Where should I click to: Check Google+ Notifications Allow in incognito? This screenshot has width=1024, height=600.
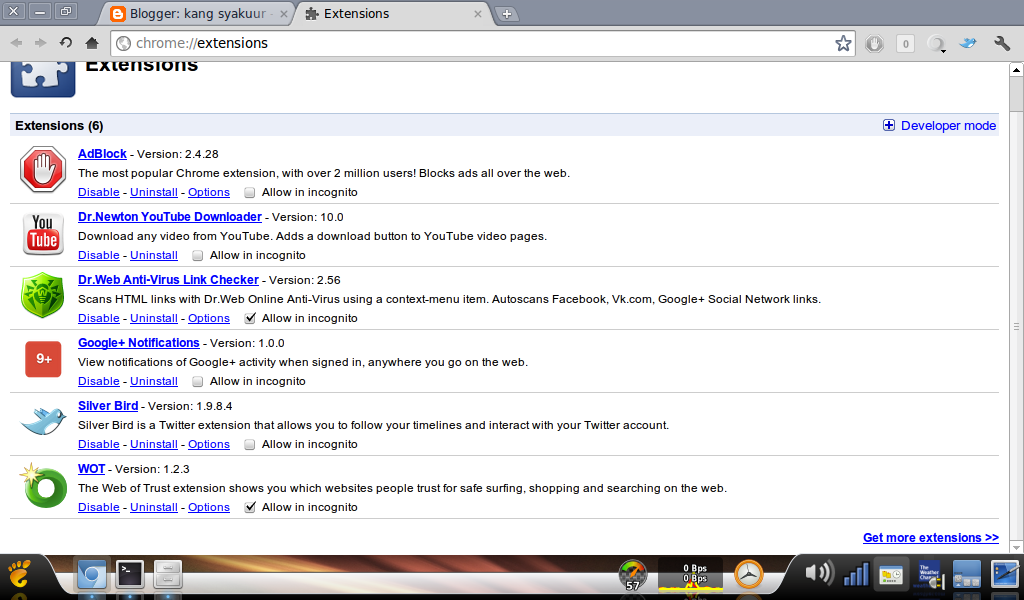coord(197,381)
